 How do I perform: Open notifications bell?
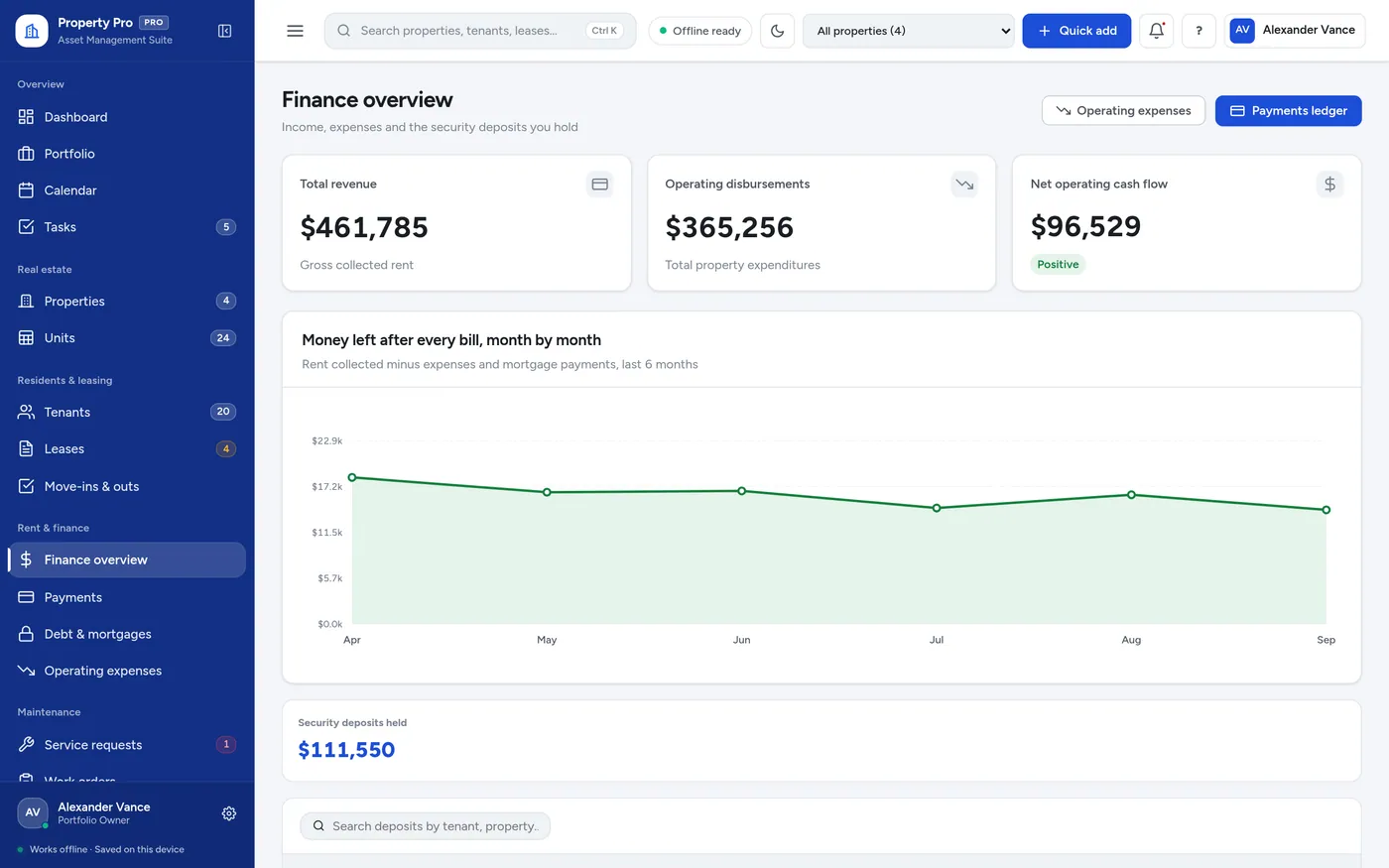pos(1157,31)
